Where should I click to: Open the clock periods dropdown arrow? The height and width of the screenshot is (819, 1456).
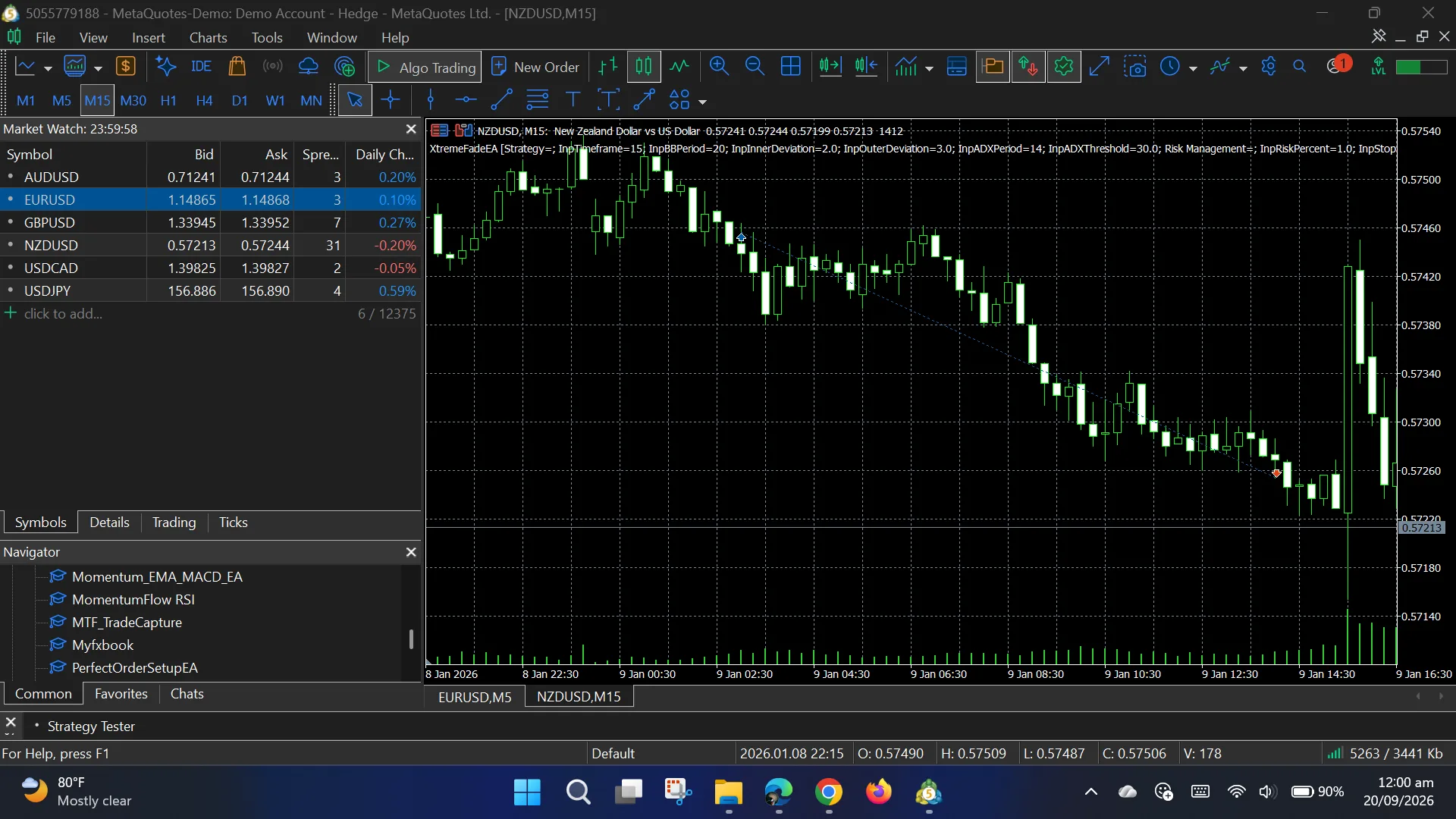(1193, 69)
